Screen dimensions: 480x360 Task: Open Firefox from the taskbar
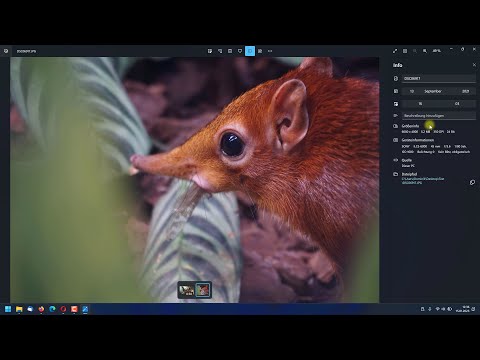41,309
